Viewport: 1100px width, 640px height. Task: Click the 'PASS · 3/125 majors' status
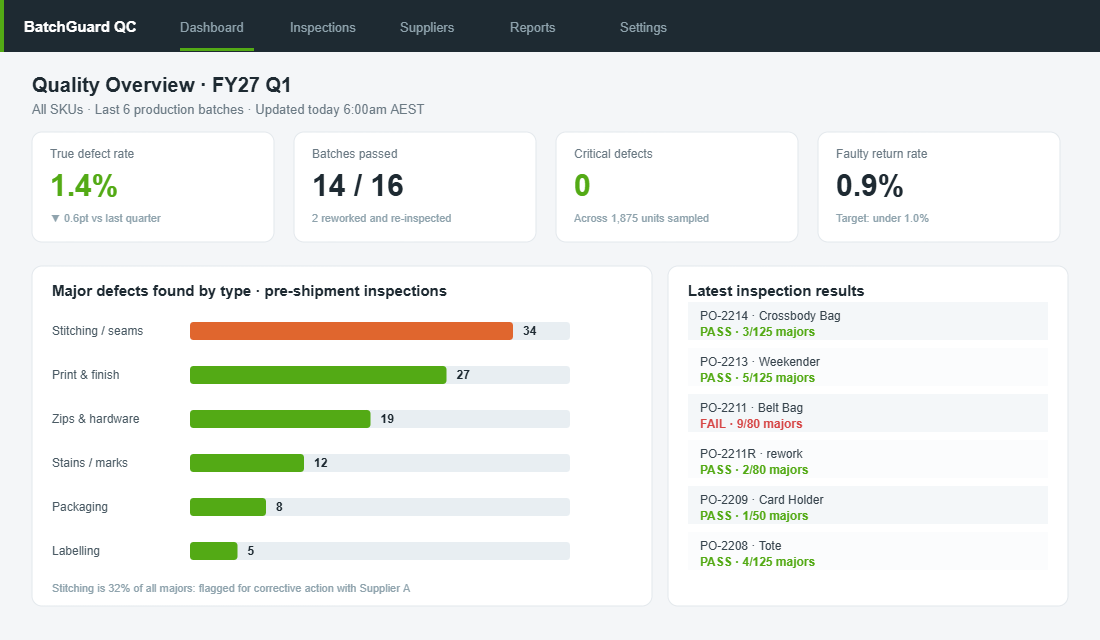(757, 332)
